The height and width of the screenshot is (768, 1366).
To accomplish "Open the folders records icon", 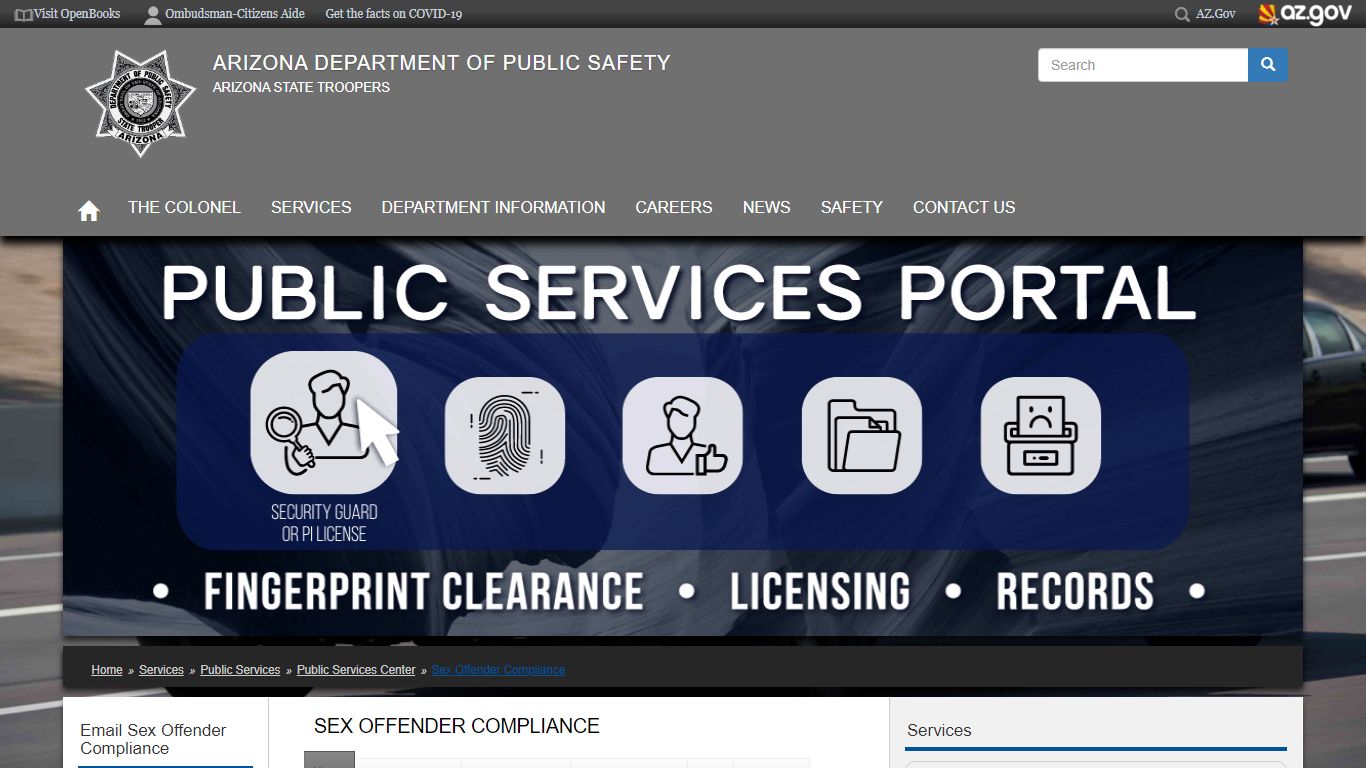I will tap(862, 435).
